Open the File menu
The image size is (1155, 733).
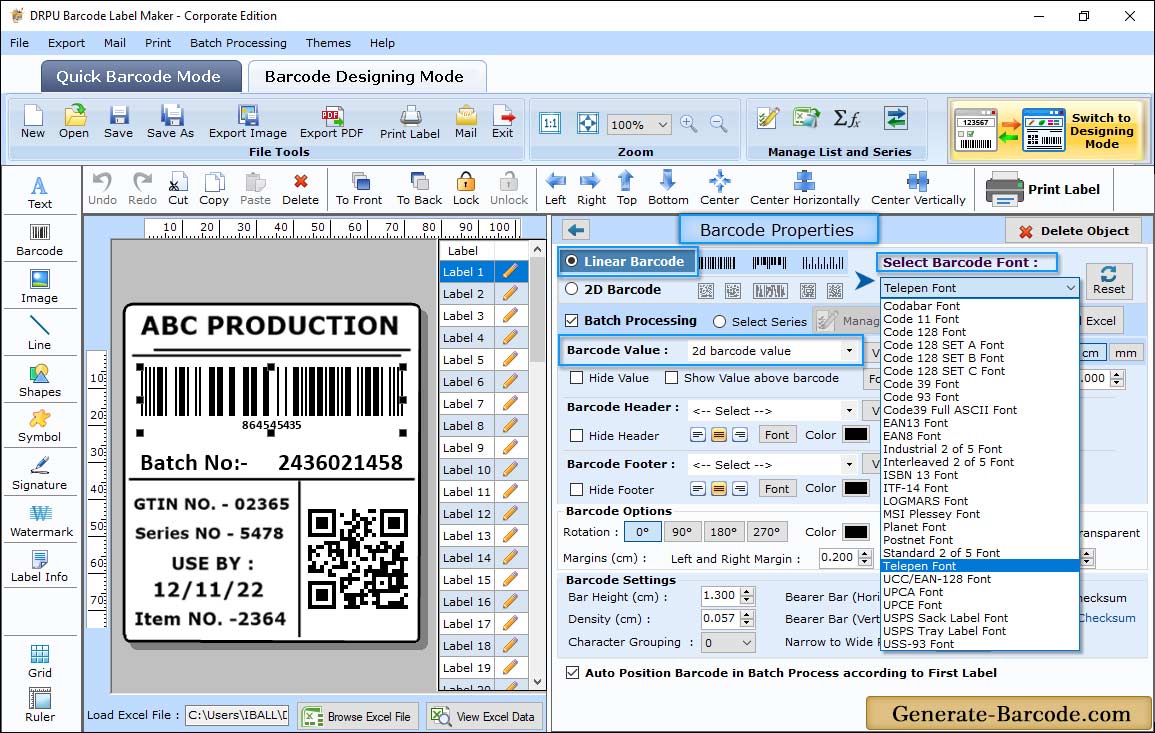[19, 43]
